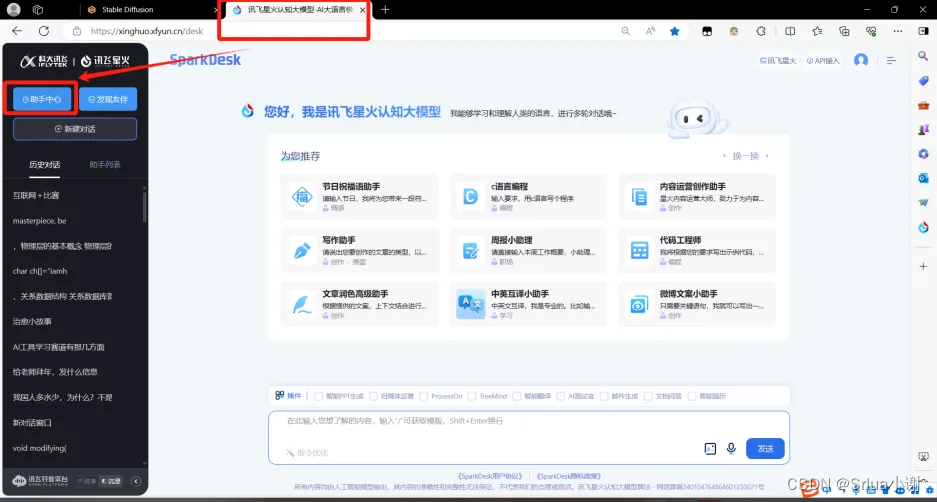Open the 讯飞星火 link in header
Viewport: 937px width, 502px height.
(777, 60)
